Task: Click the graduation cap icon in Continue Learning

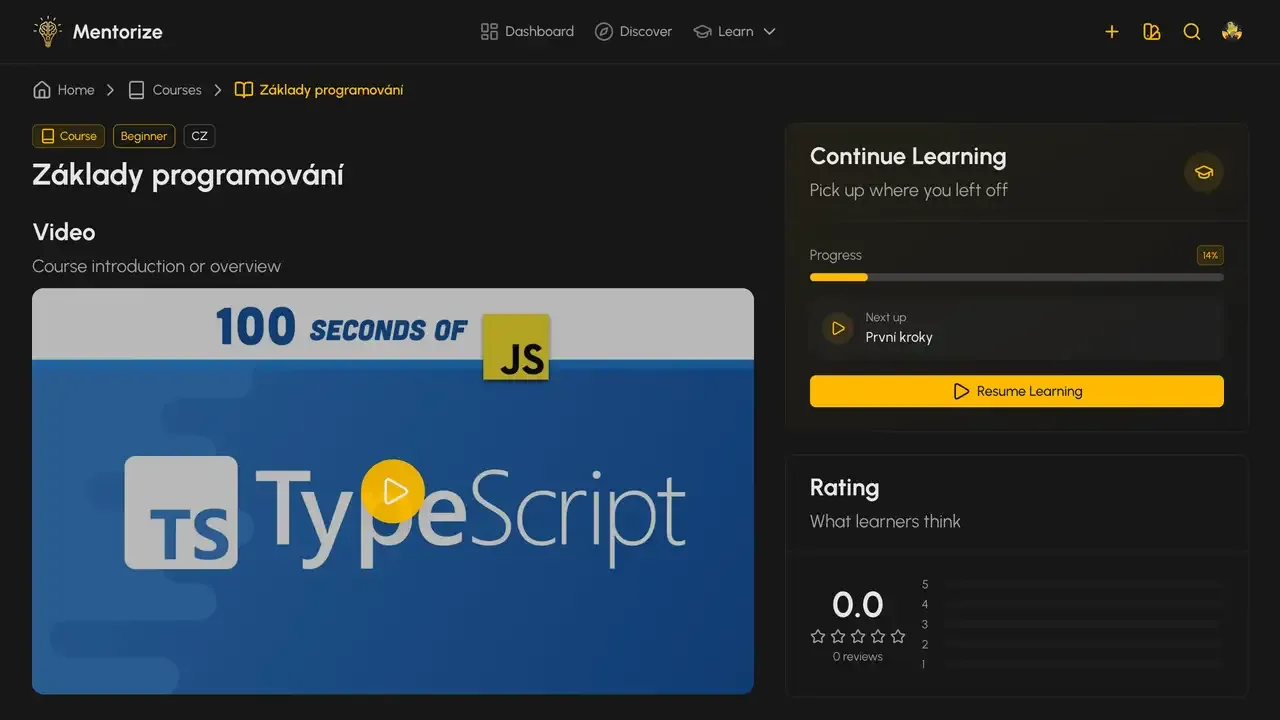Action: tap(1204, 173)
